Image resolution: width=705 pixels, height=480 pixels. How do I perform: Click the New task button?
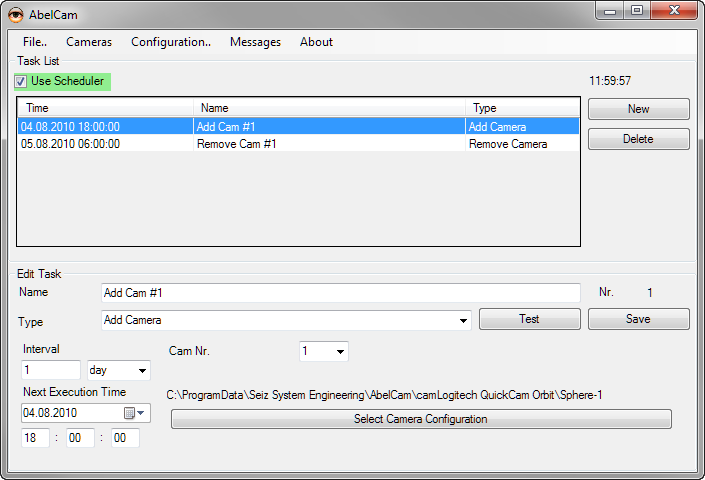point(638,109)
